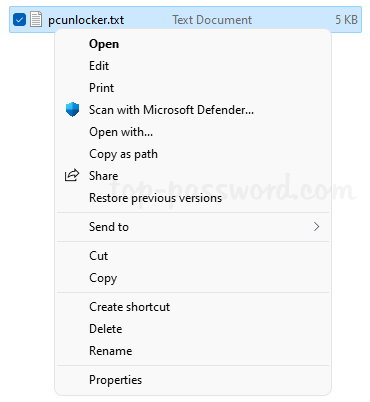
Task: Expand the Send to submenu arrow
Action: [x=316, y=227]
